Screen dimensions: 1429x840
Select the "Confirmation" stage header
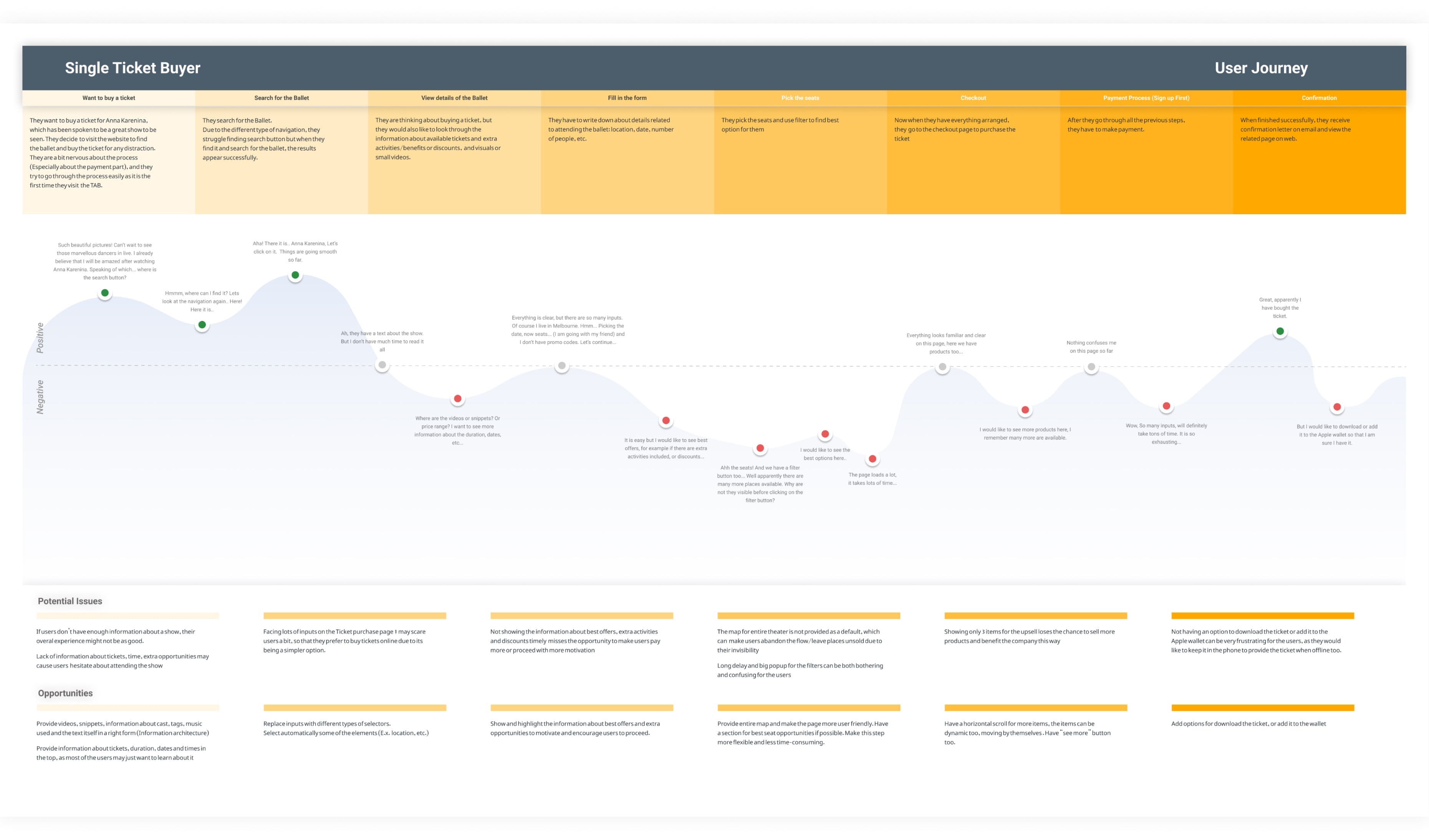pos(1319,98)
